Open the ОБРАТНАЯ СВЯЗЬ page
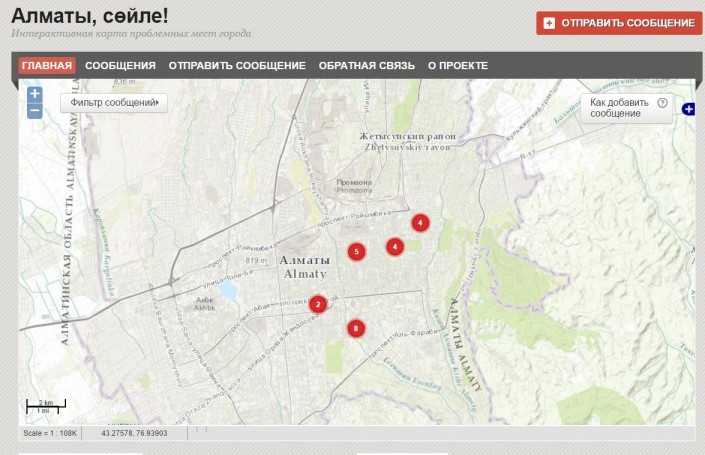The image size is (705, 455). [366, 66]
